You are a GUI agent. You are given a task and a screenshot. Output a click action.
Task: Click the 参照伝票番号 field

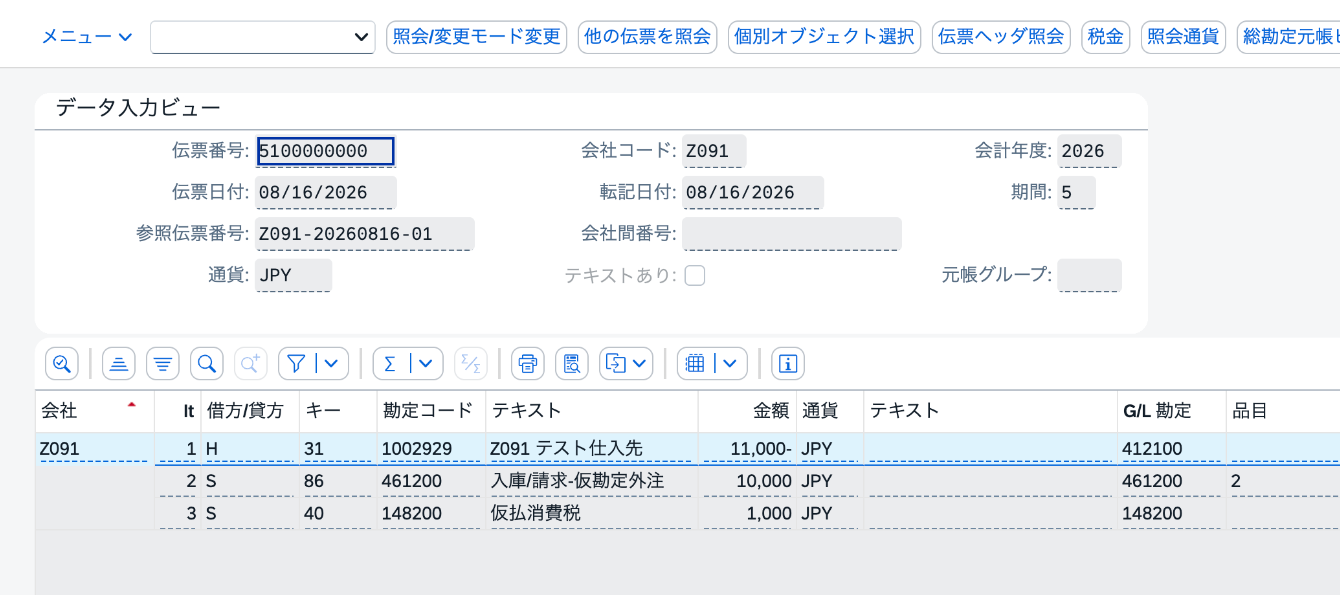[x=365, y=234]
